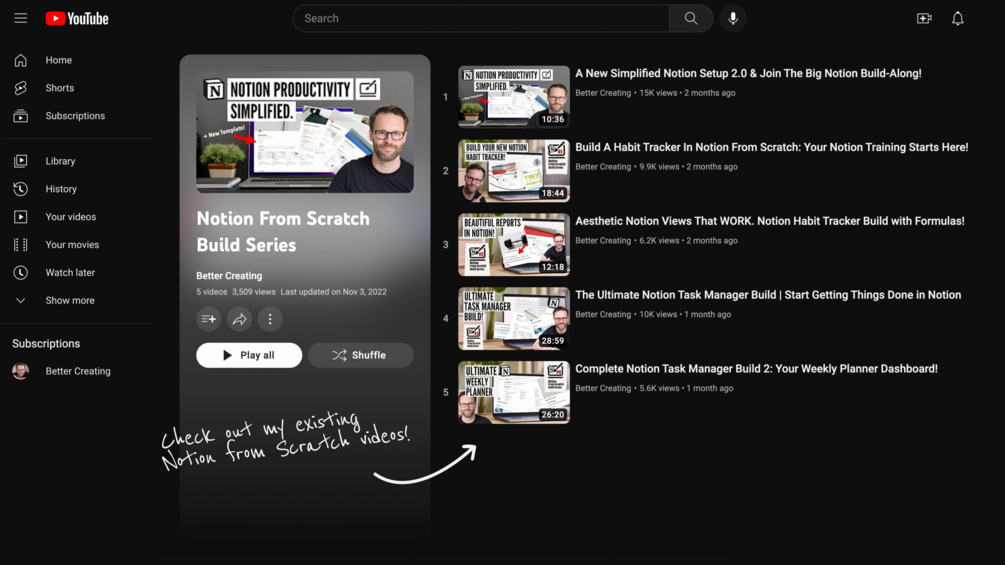Image resolution: width=1005 pixels, height=565 pixels.
Task: Click Play all button
Action: coord(249,355)
